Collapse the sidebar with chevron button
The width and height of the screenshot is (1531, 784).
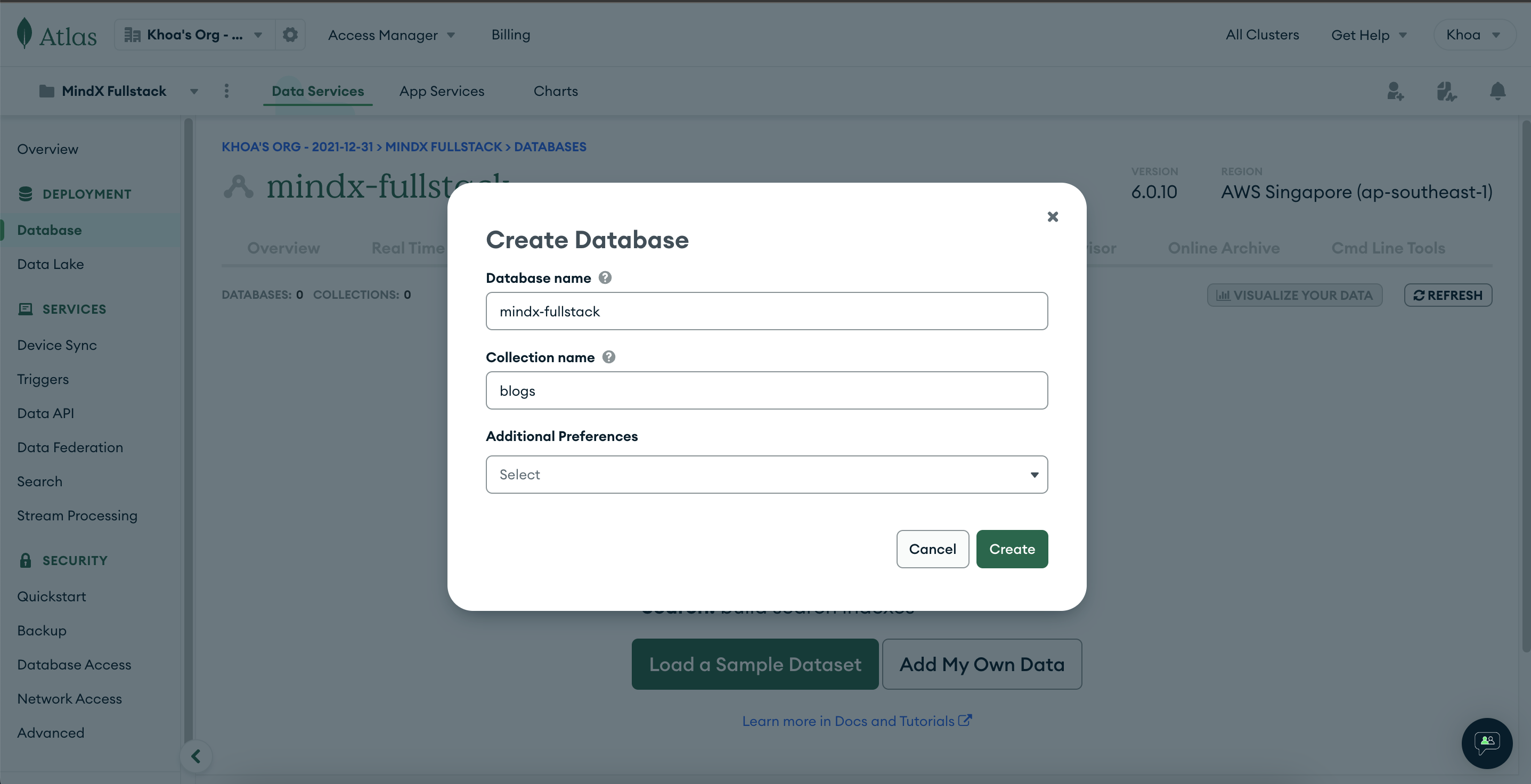click(196, 756)
